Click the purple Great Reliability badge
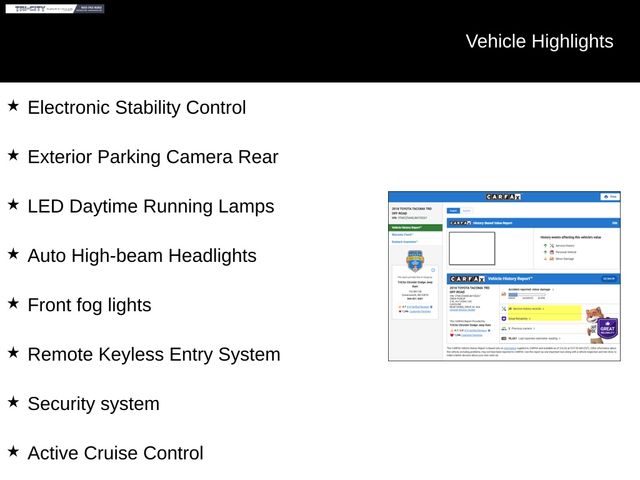640x480 pixels. click(x=608, y=327)
